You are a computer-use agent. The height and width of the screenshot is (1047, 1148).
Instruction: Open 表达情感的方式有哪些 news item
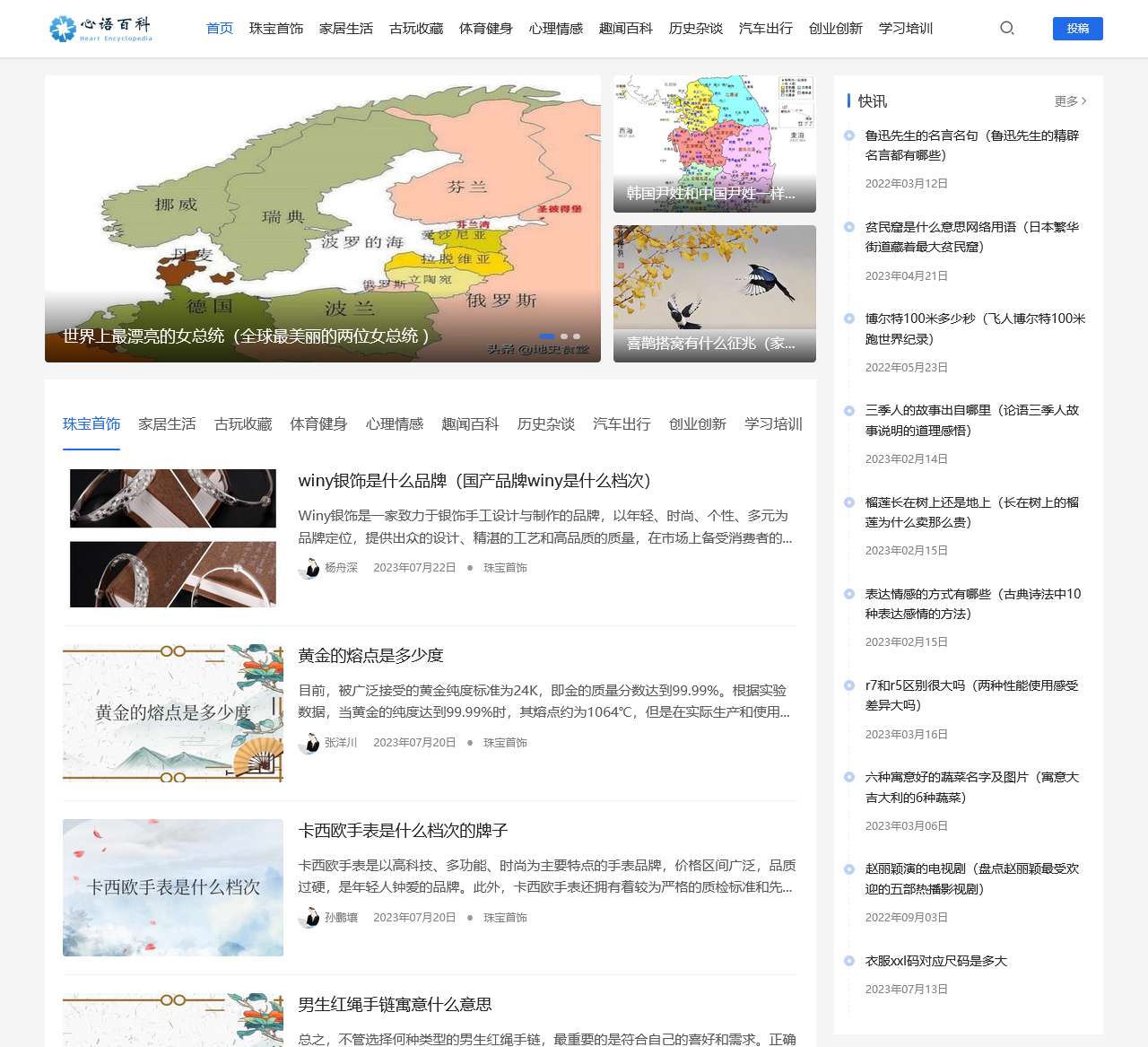973,604
